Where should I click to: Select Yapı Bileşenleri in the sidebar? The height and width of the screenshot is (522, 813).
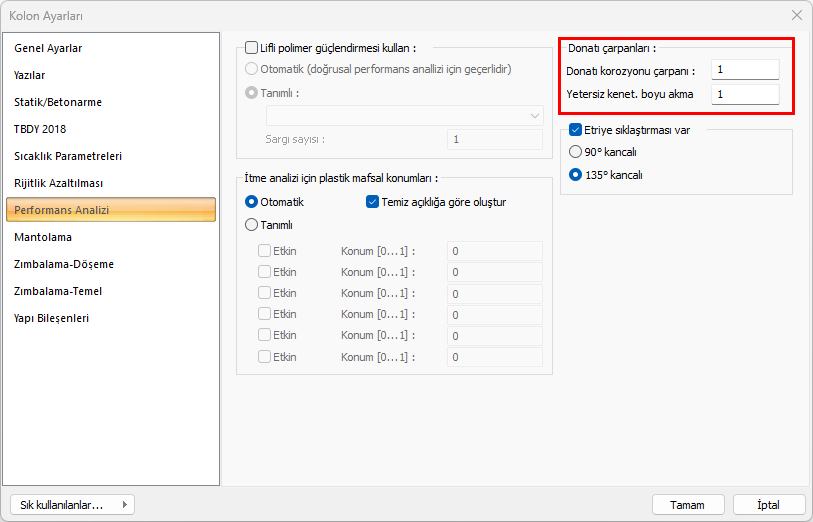tap(52, 318)
